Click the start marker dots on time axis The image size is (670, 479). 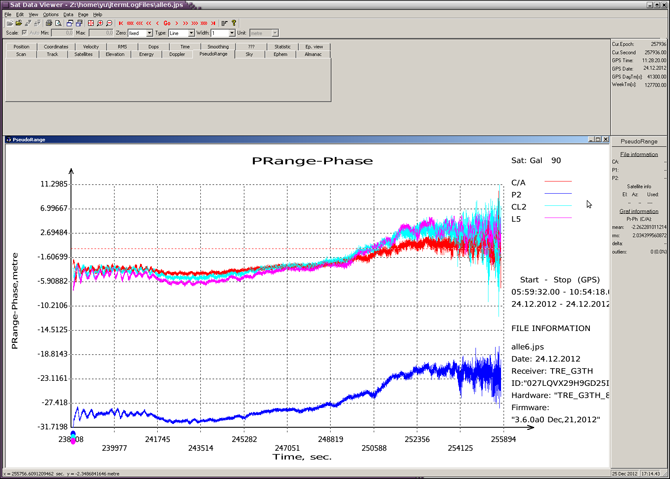(x=73, y=438)
